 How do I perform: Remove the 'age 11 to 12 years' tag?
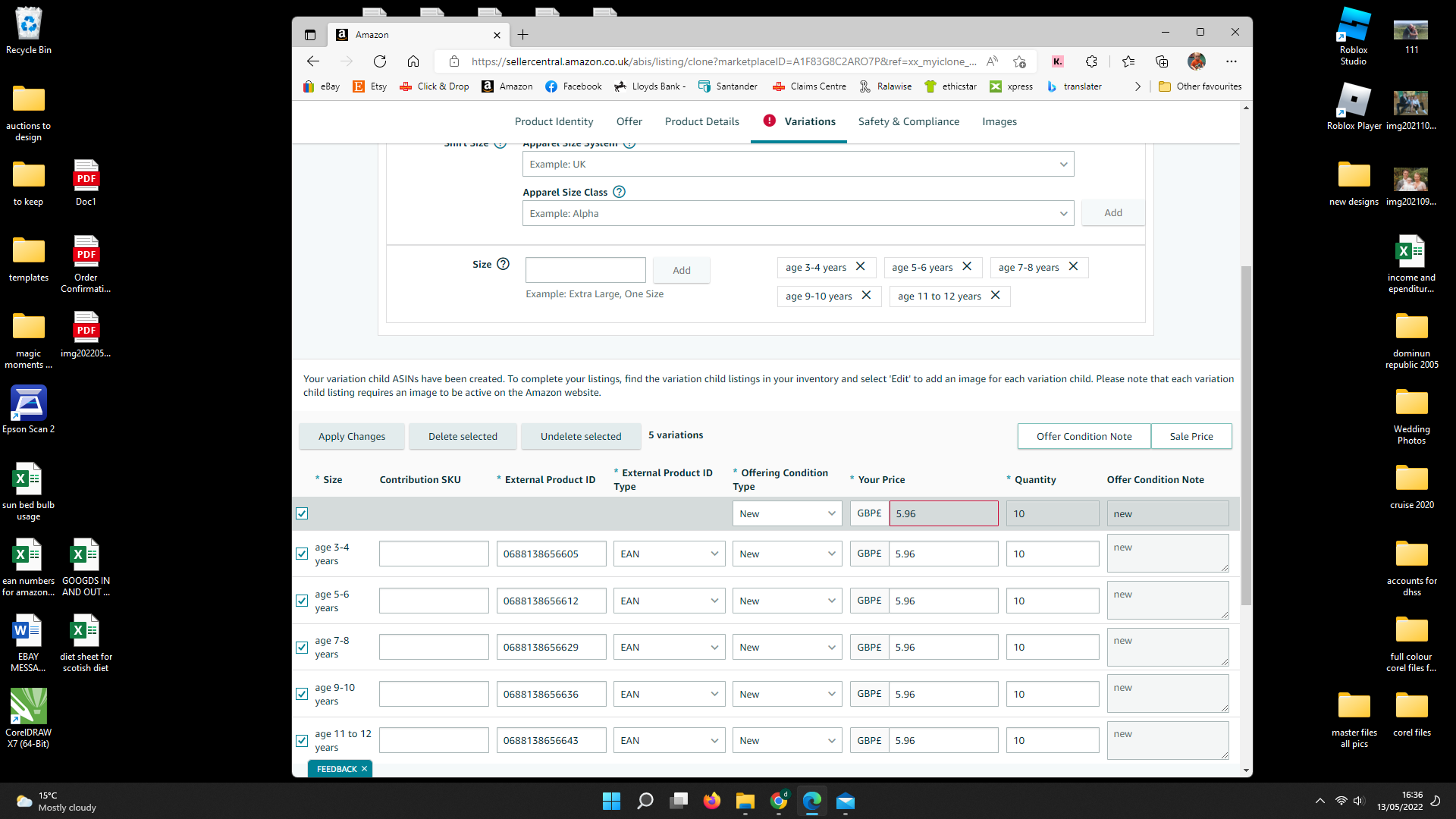(x=995, y=296)
